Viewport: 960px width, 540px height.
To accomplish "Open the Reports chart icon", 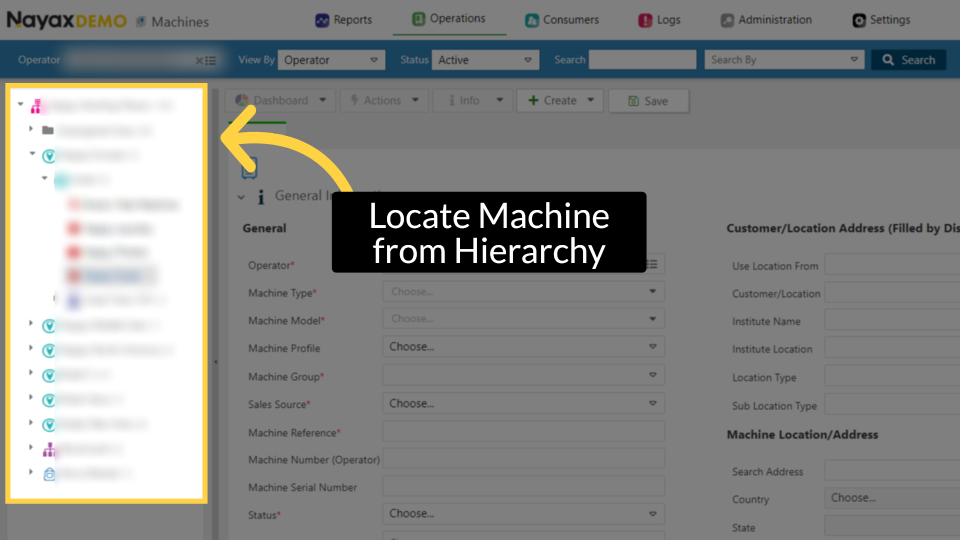I will (x=322, y=20).
